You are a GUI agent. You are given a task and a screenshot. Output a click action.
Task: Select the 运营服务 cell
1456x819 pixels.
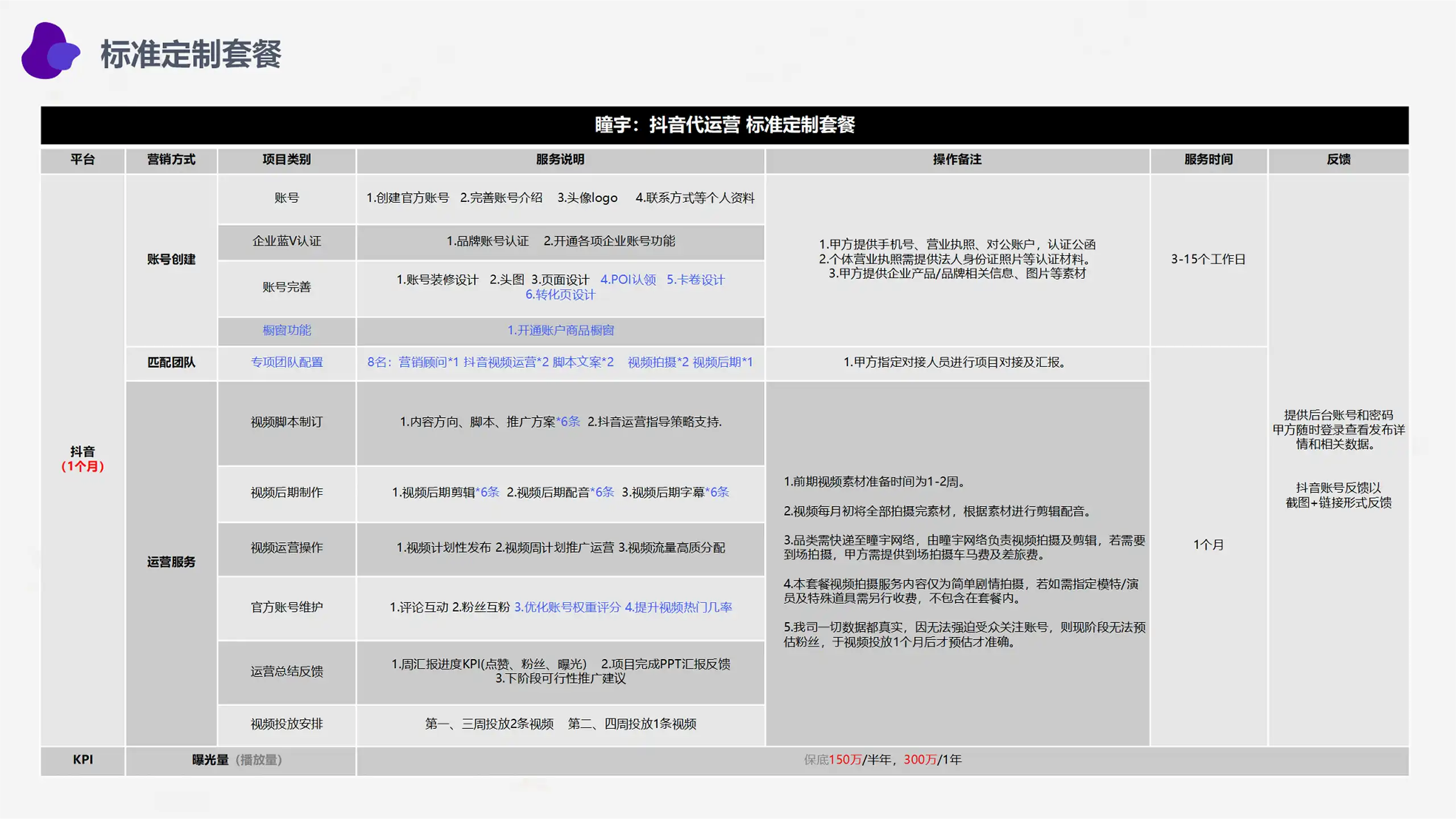click(x=171, y=562)
